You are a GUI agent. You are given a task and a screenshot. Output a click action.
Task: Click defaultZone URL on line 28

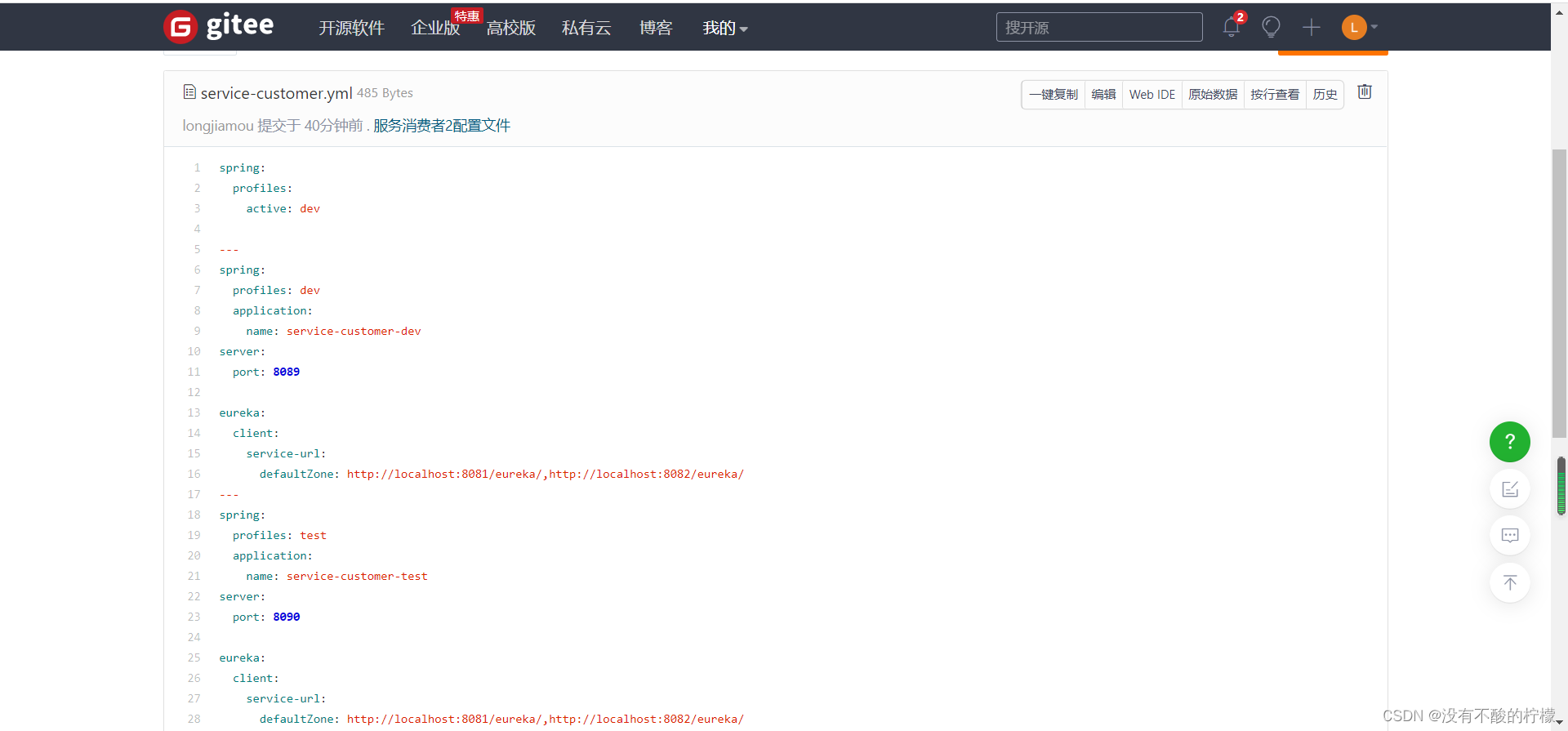(x=546, y=719)
